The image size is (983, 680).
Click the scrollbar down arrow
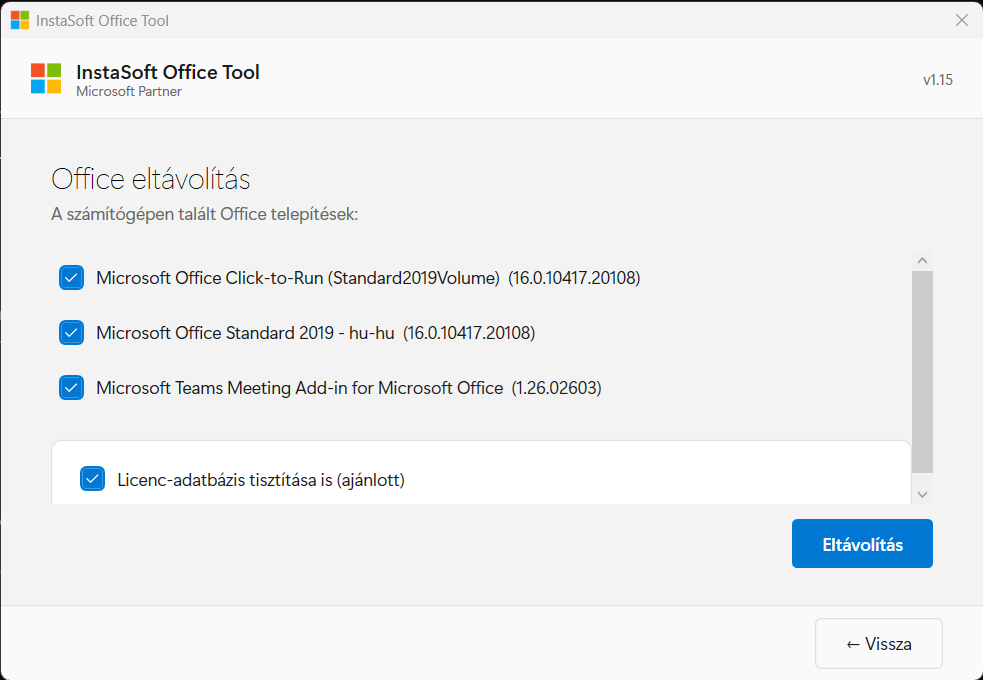click(x=922, y=494)
